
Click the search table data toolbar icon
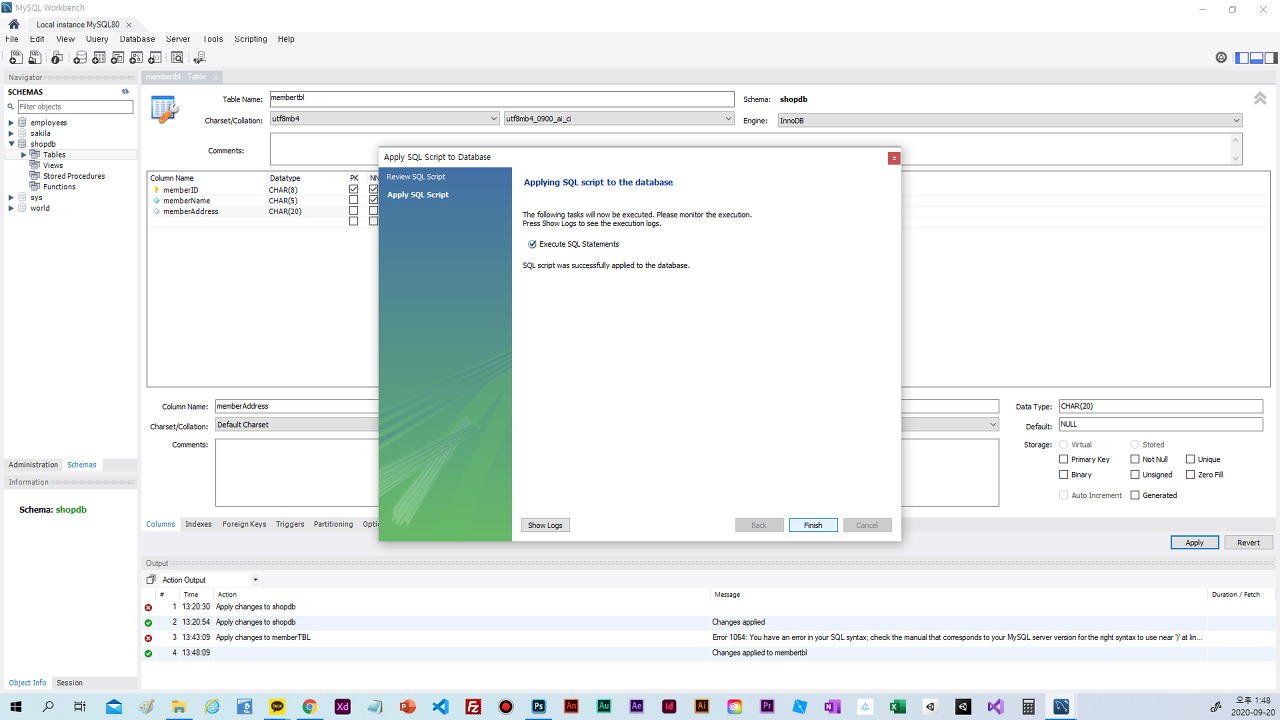coord(177,58)
